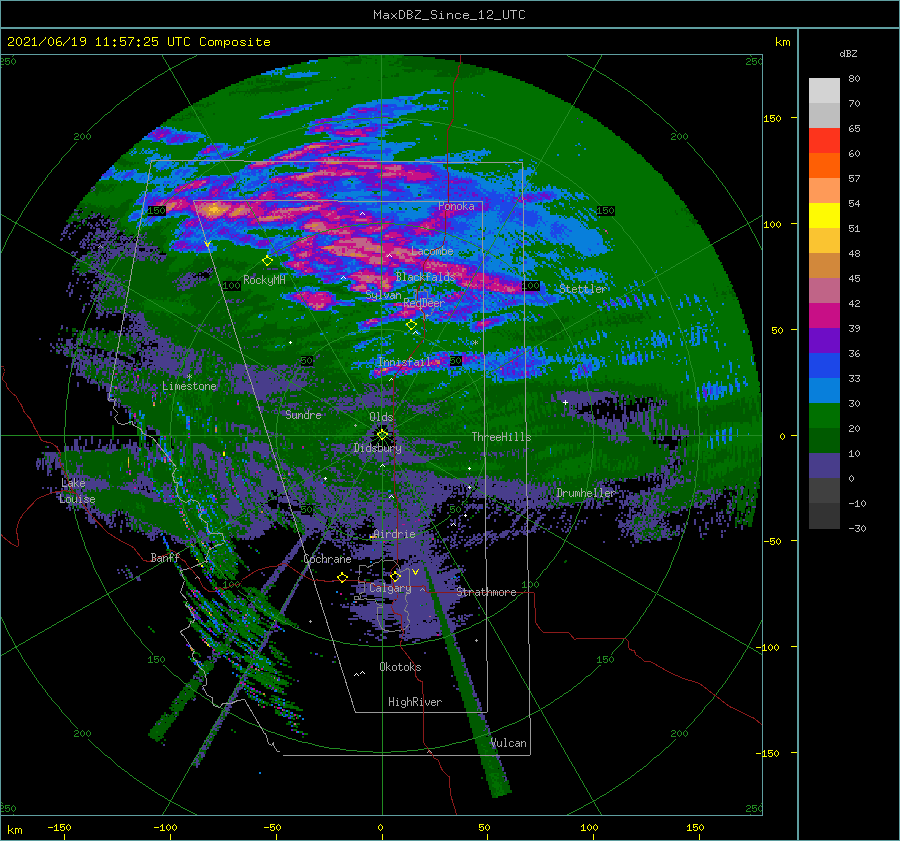Viewport: 900px width, 841px height.
Task: Click the dark green 20-10 dBZ swatch
Action: pos(824,440)
